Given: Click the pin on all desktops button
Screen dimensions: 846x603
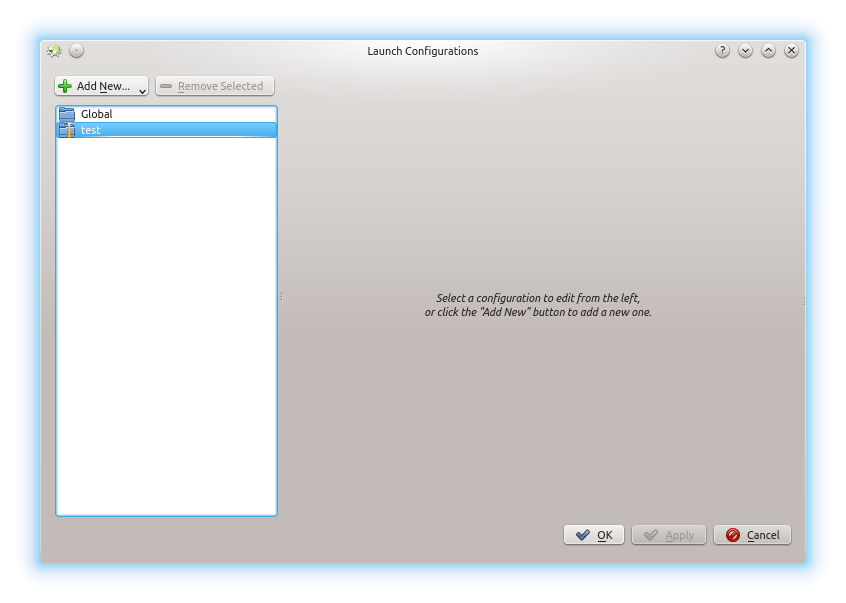Looking at the screenshot, I should (76, 51).
